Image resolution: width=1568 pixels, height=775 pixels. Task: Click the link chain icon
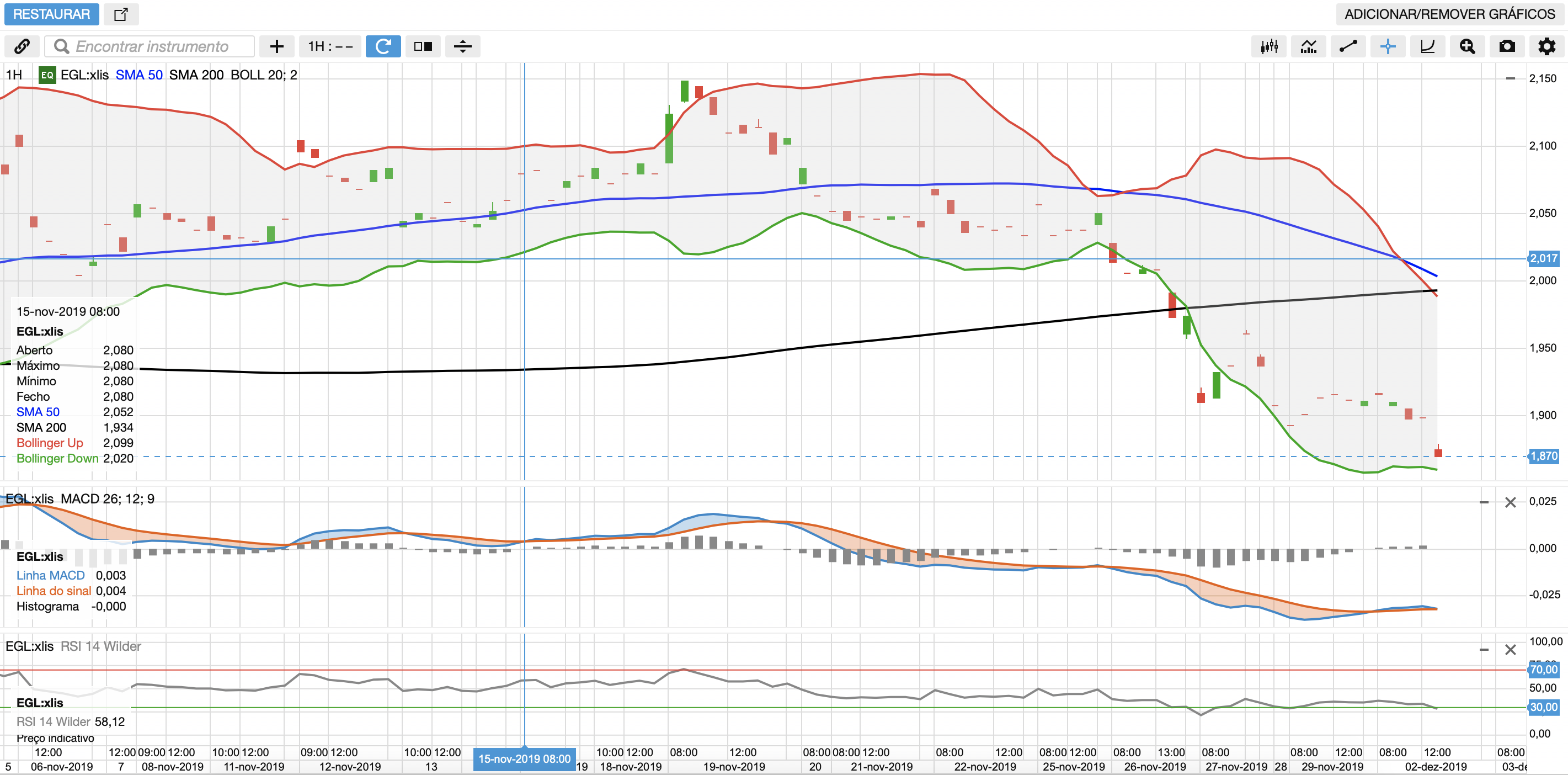(22, 46)
